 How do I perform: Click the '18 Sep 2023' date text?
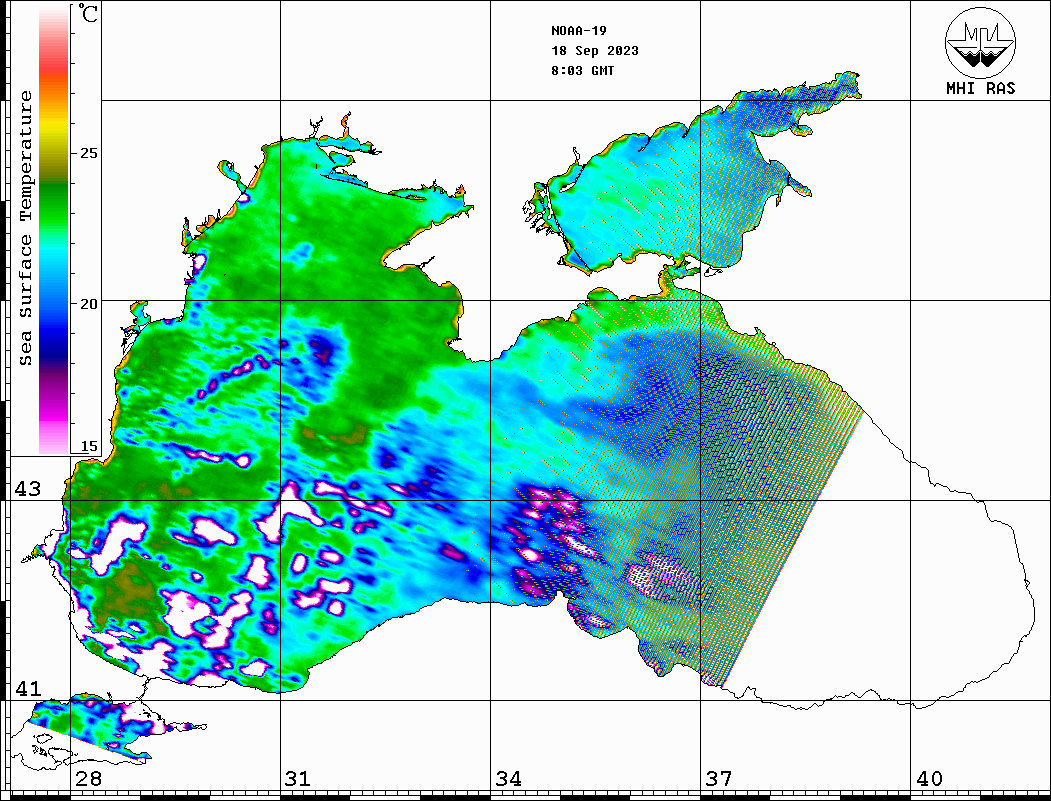coord(595,51)
